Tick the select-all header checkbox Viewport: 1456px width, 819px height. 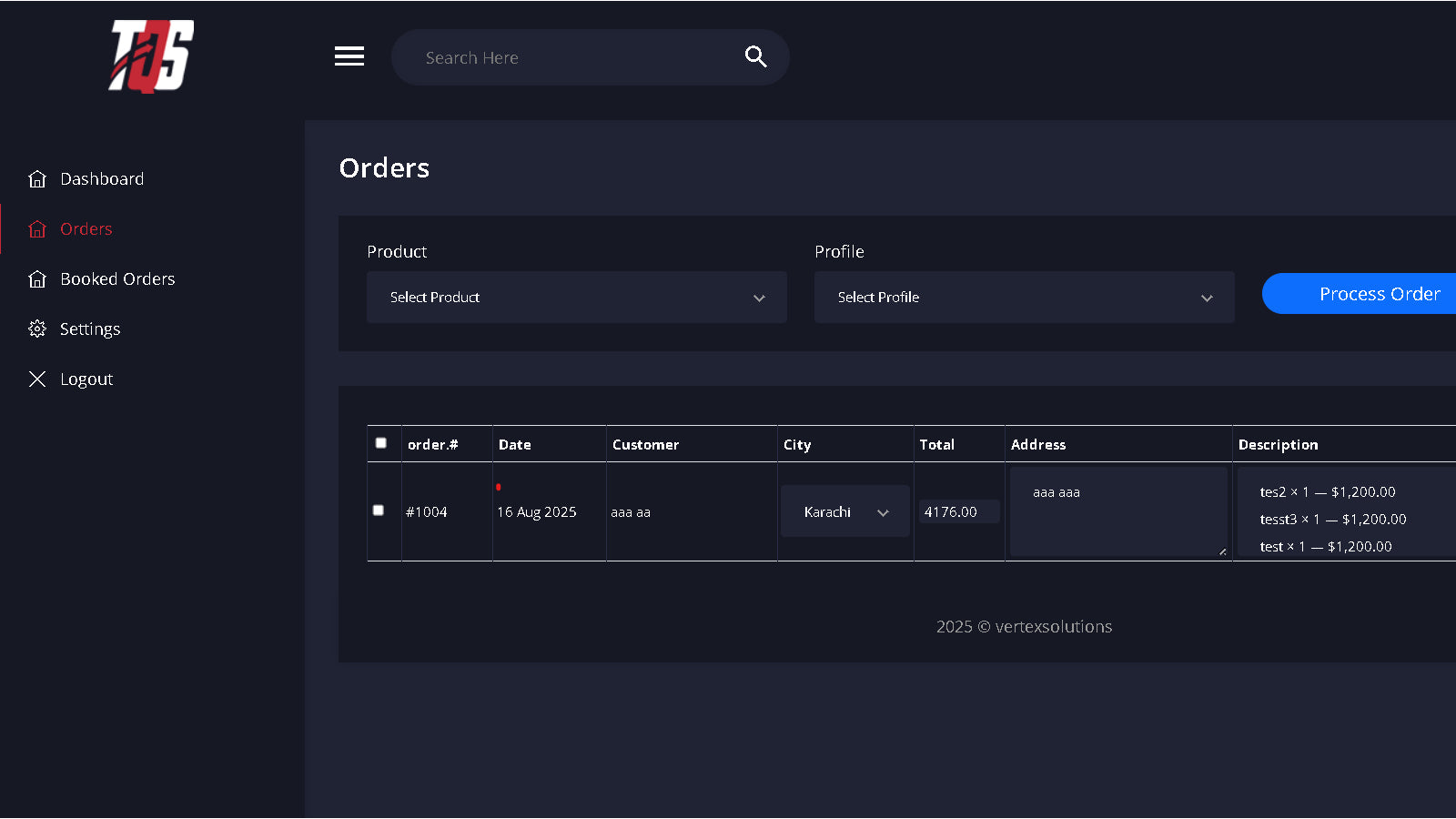tap(381, 443)
